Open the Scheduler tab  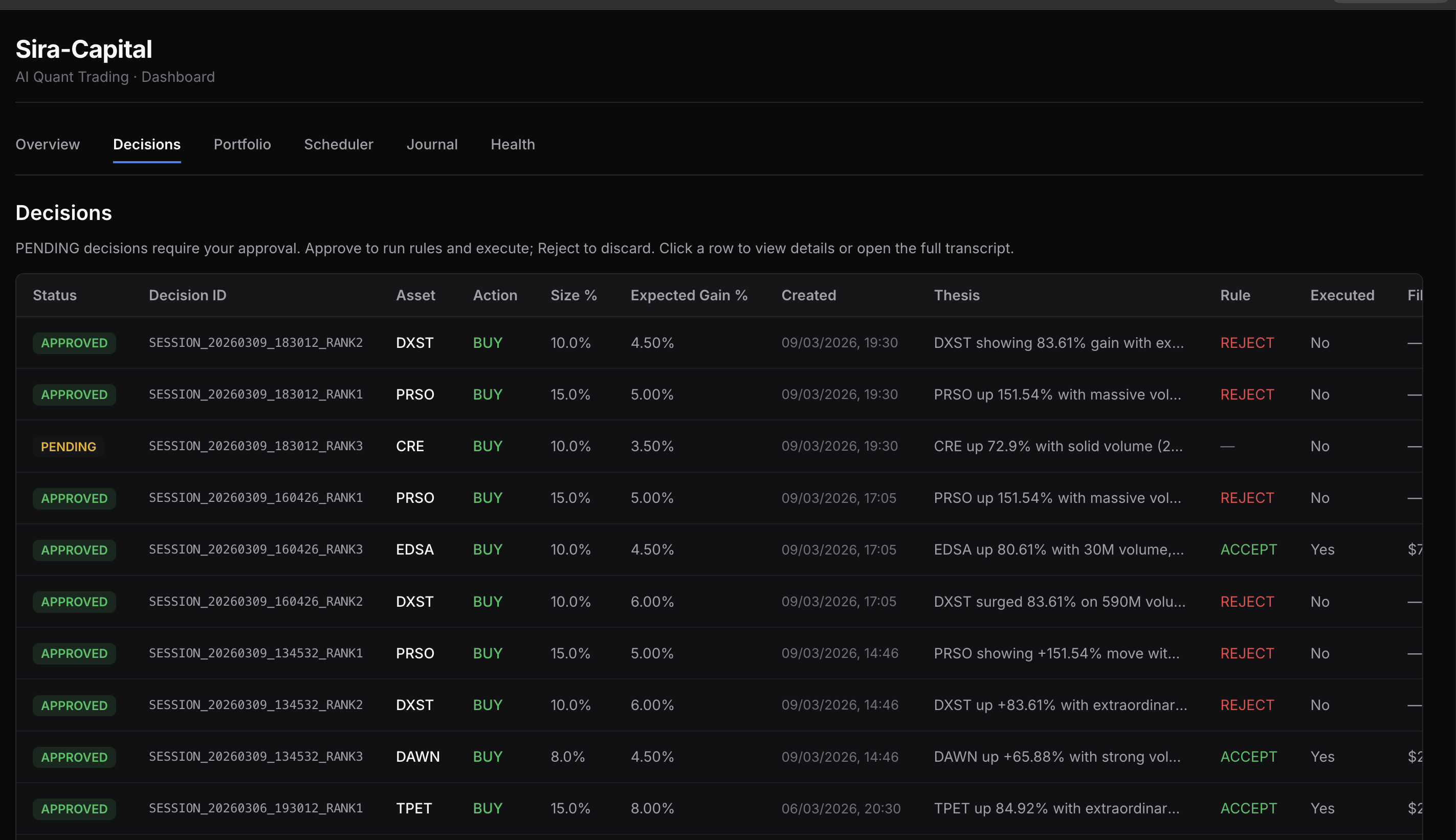(339, 144)
